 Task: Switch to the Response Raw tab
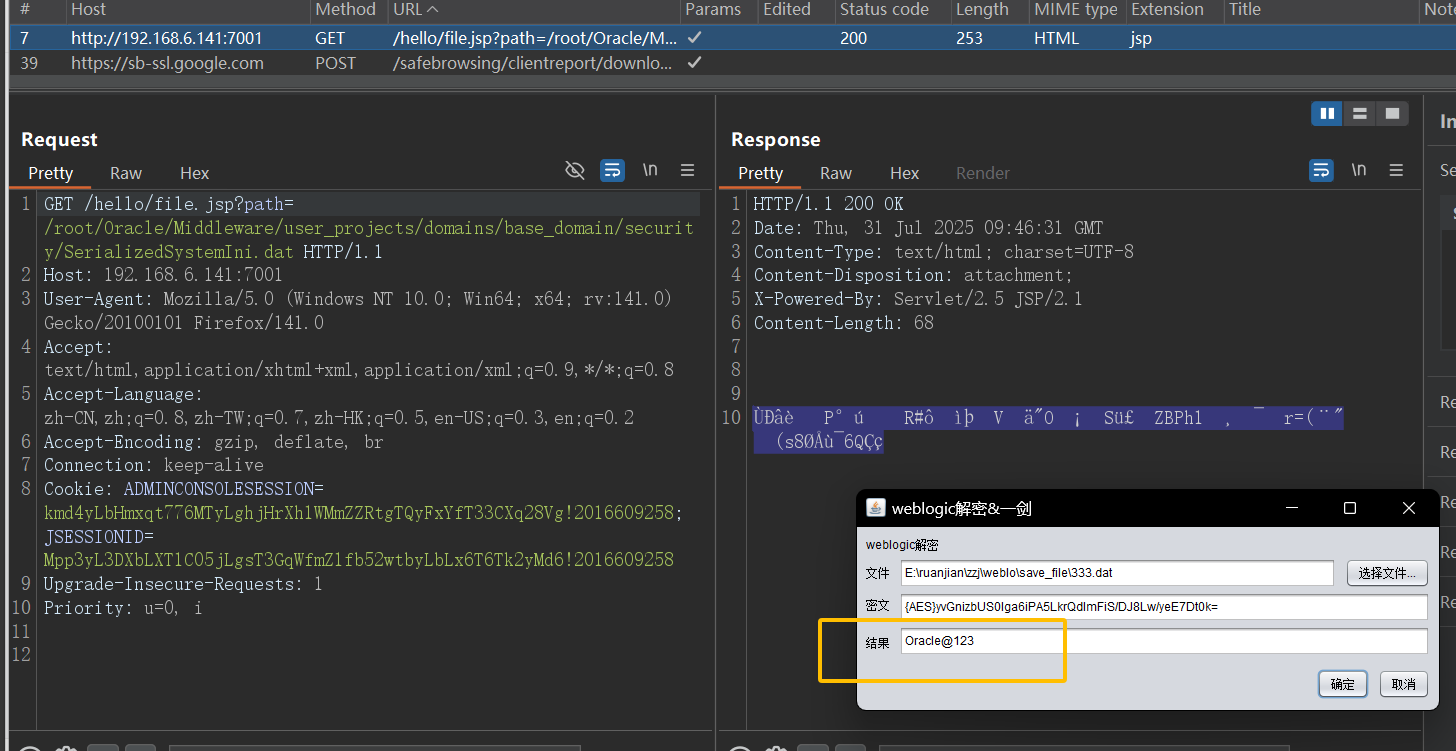point(836,173)
